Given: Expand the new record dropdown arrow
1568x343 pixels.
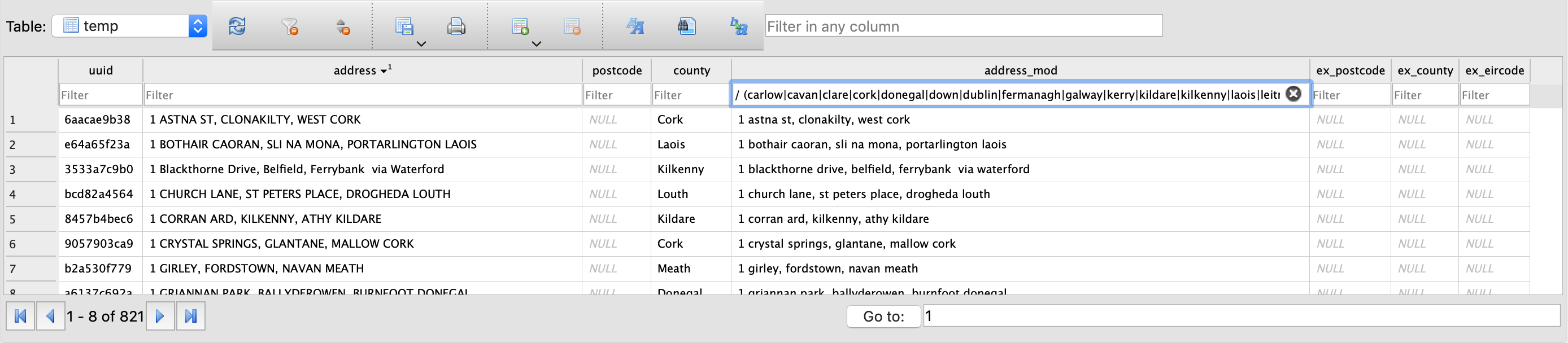Looking at the screenshot, I should tap(536, 44).
